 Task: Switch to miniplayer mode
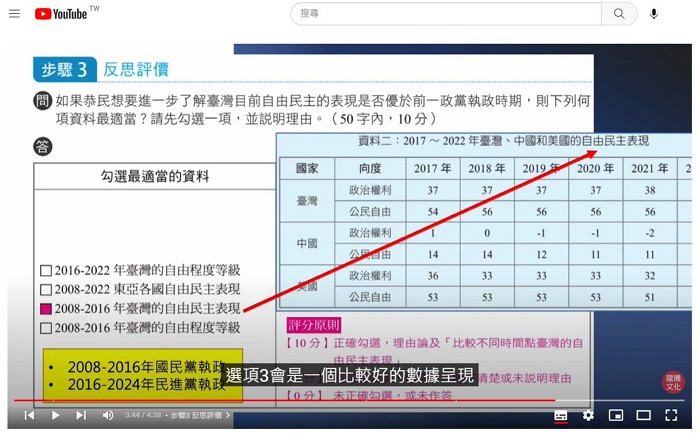point(616,415)
